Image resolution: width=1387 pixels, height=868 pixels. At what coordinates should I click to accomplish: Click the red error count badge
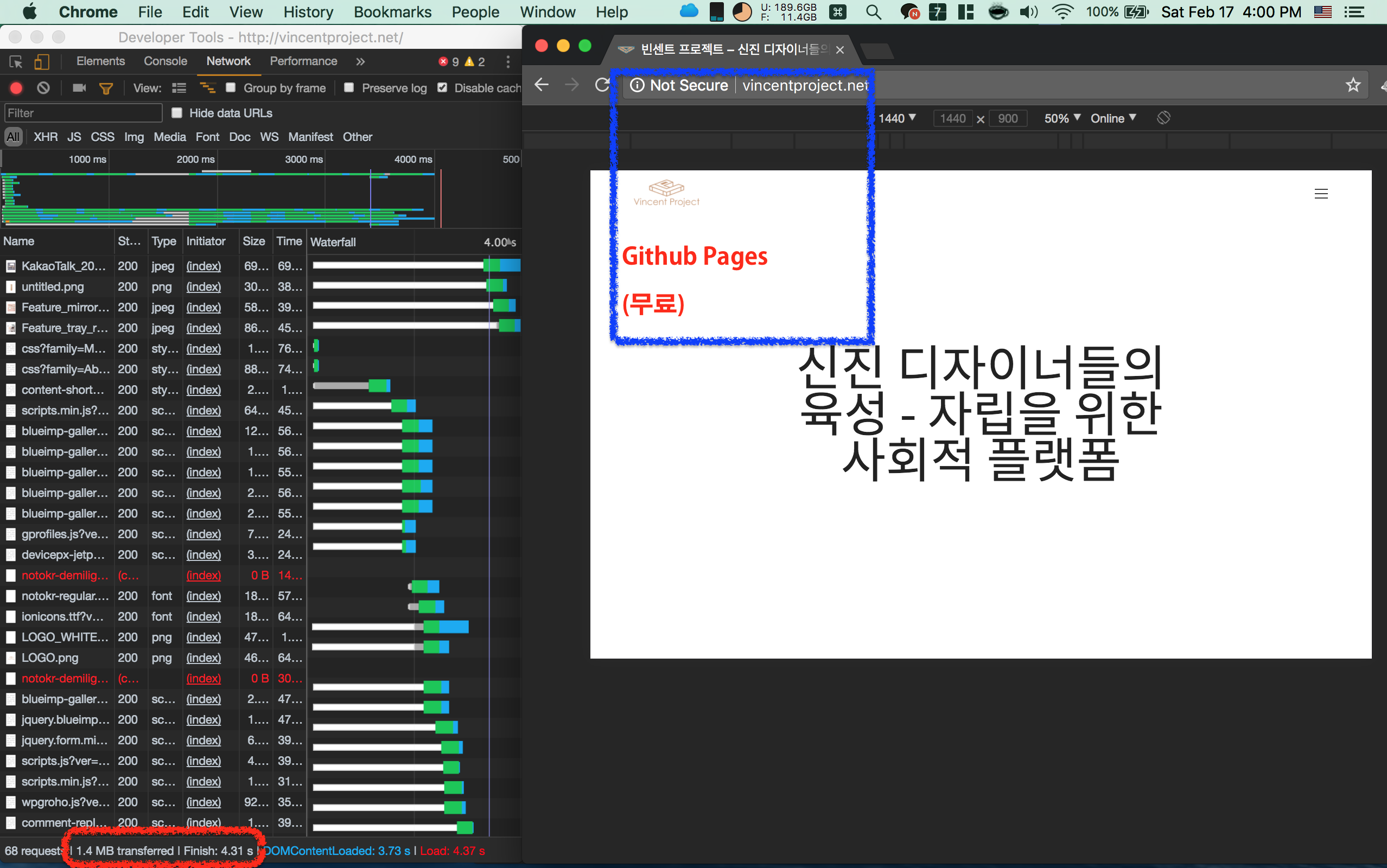point(449,61)
